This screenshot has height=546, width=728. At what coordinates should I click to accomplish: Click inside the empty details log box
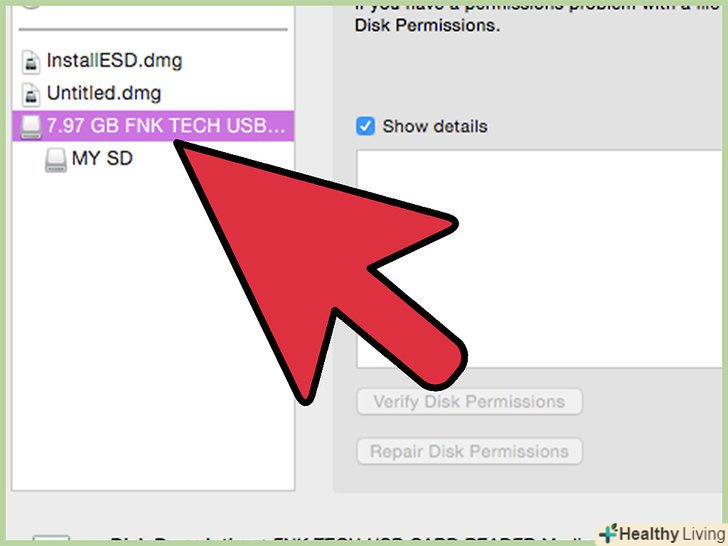(539, 259)
